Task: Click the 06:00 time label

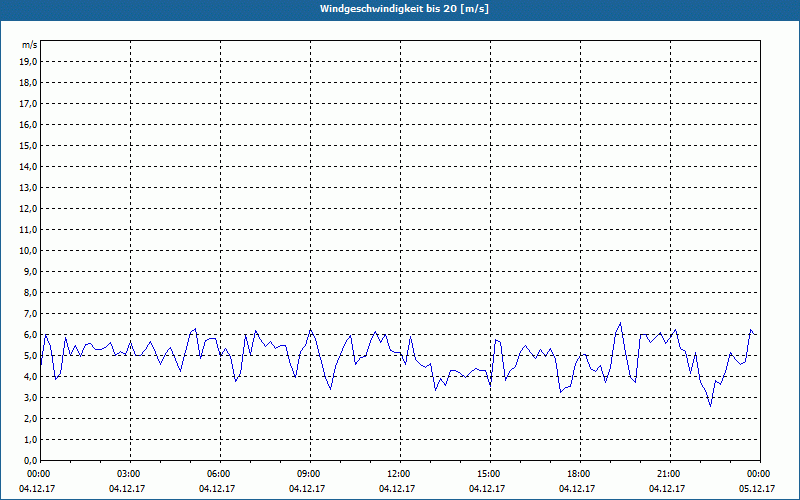Action: point(220,474)
